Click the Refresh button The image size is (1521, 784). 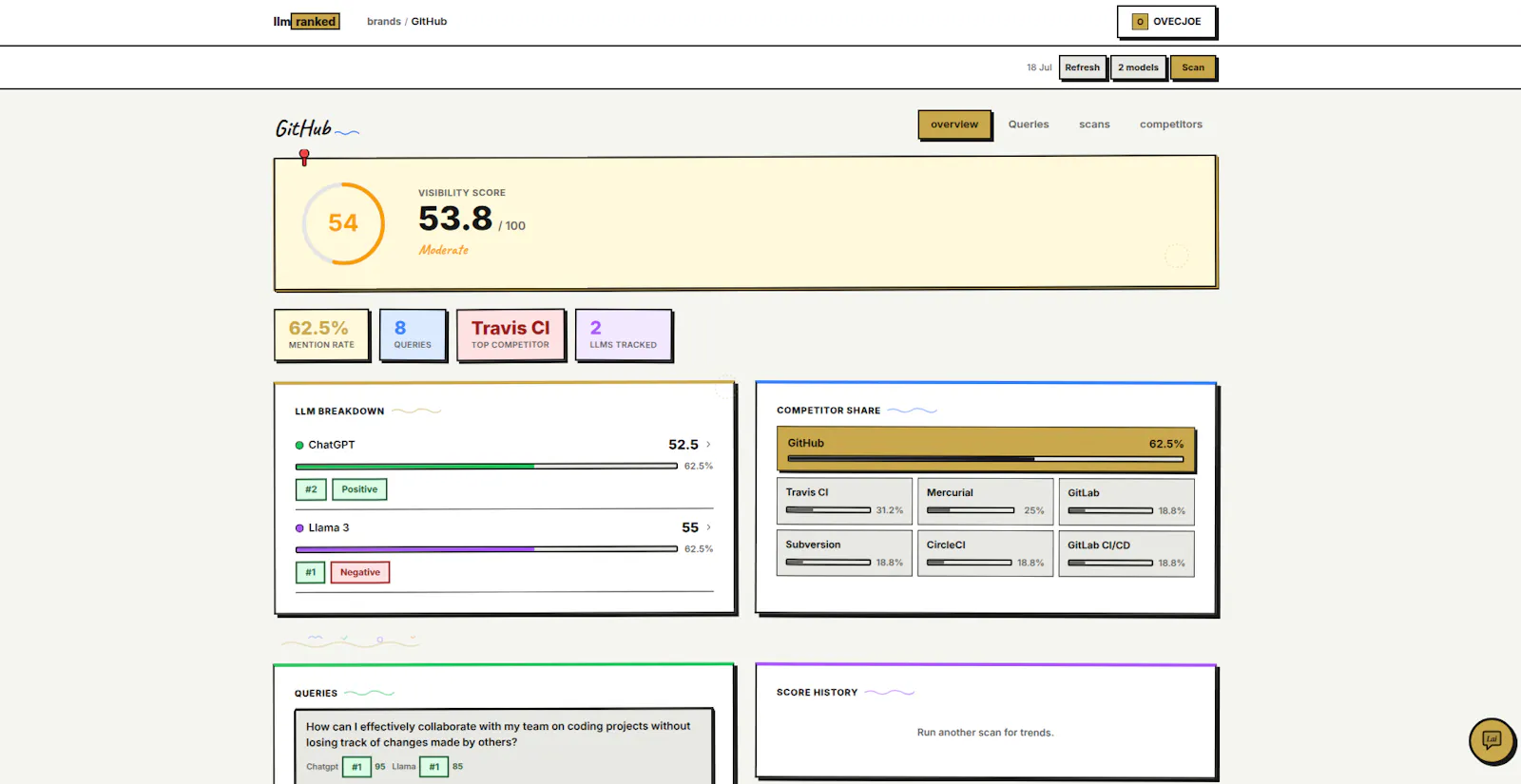(x=1082, y=67)
